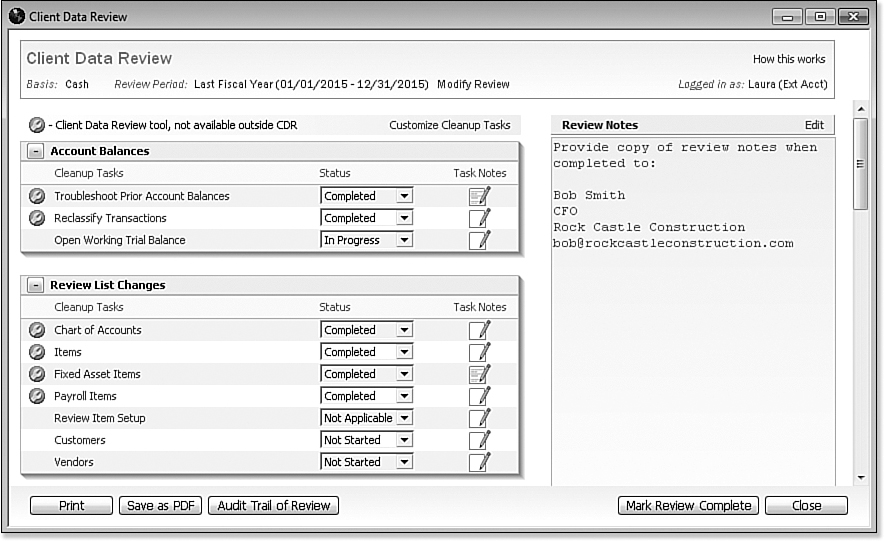Click CDR tool icon beside Payroll Items
884x541 pixels.
pyautogui.click(x=37, y=396)
